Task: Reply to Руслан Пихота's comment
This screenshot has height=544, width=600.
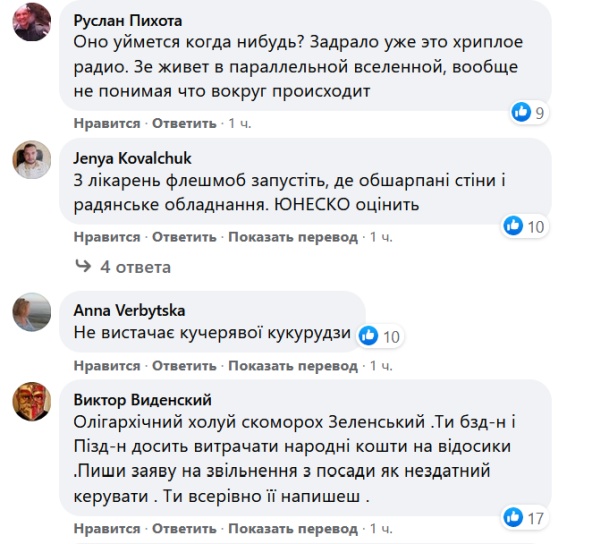Action: [x=184, y=123]
